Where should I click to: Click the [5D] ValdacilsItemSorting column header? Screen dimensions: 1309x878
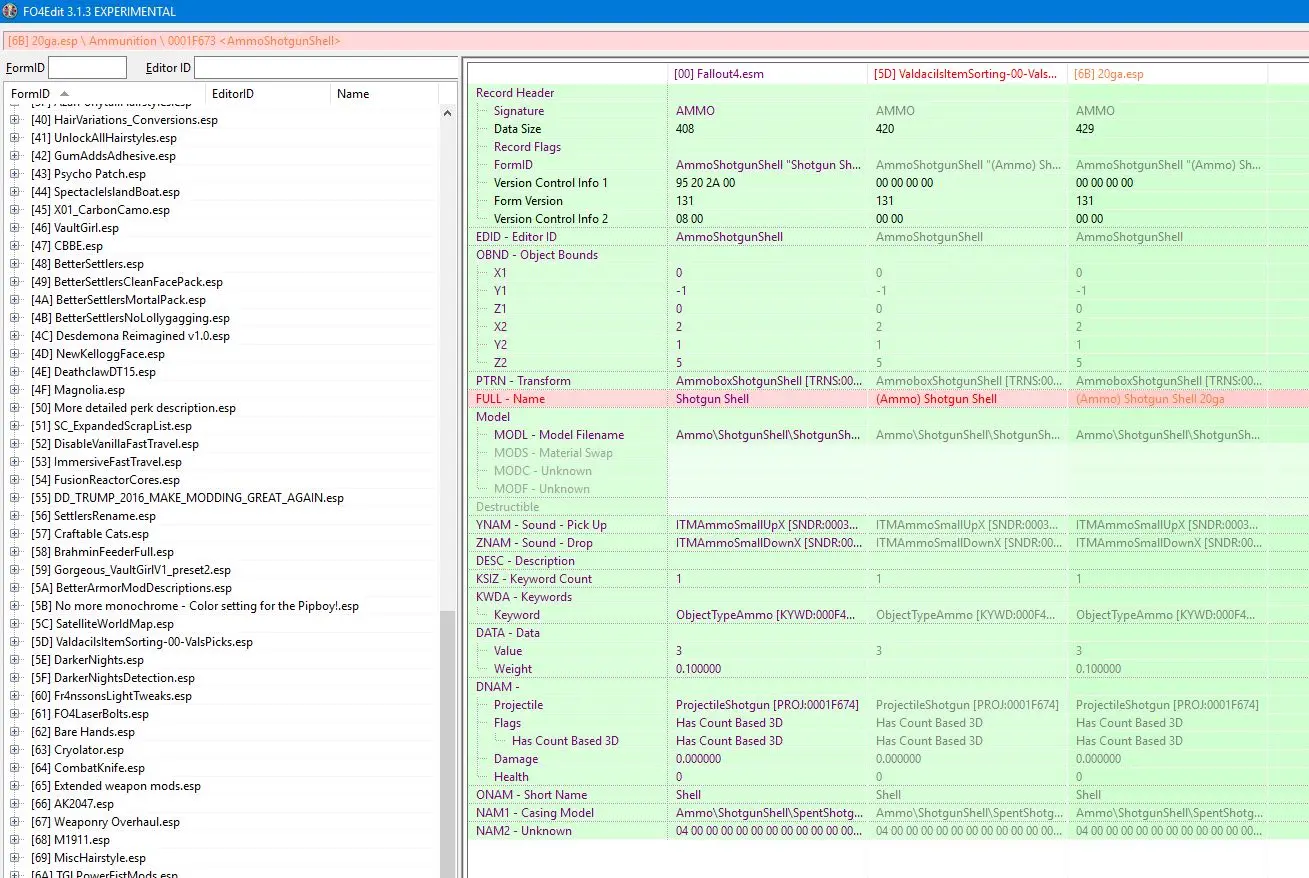click(967, 74)
